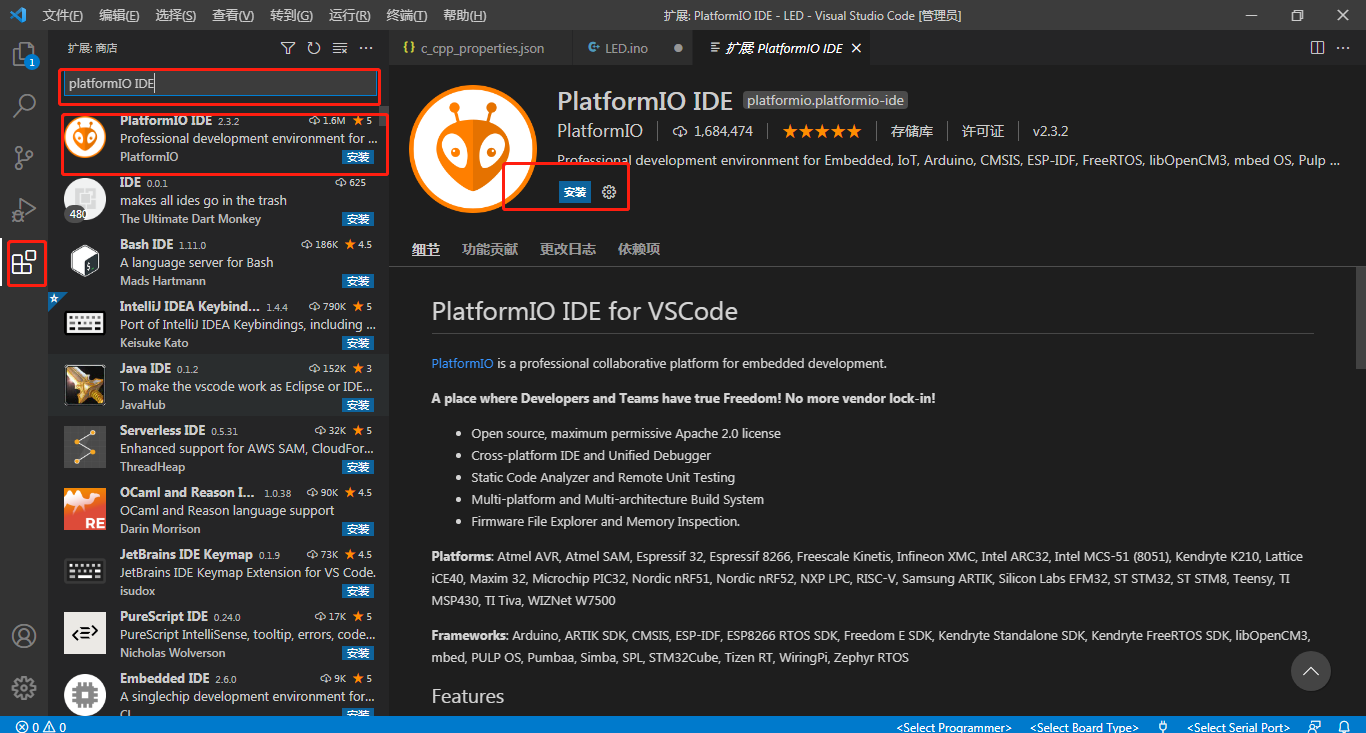The image size is (1366, 733).
Task: Open the 文件(F) menu
Action: coord(63,16)
